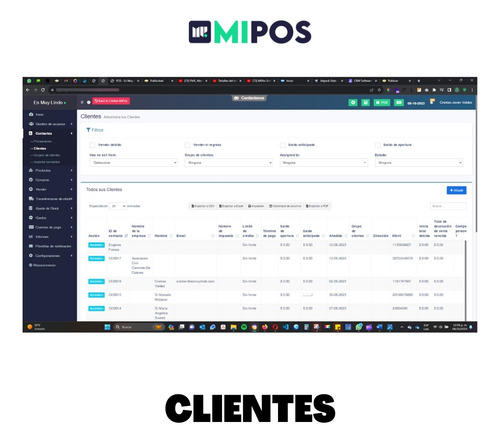Click the browser reload icon
500x443 pixels.
[x=43, y=90]
